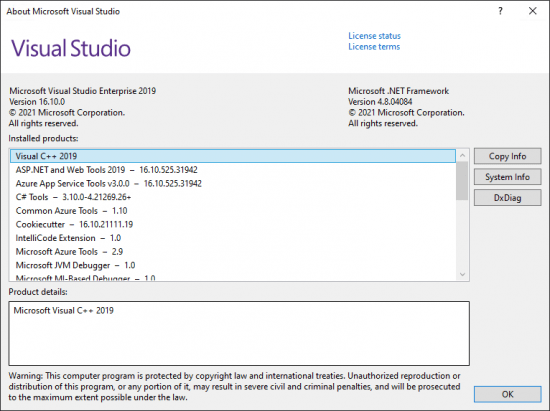Select the Cookiecutter row
The image size is (550, 411).
point(233,224)
